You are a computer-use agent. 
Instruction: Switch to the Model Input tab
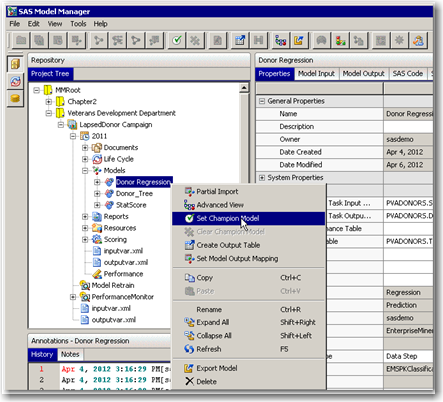[316, 74]
